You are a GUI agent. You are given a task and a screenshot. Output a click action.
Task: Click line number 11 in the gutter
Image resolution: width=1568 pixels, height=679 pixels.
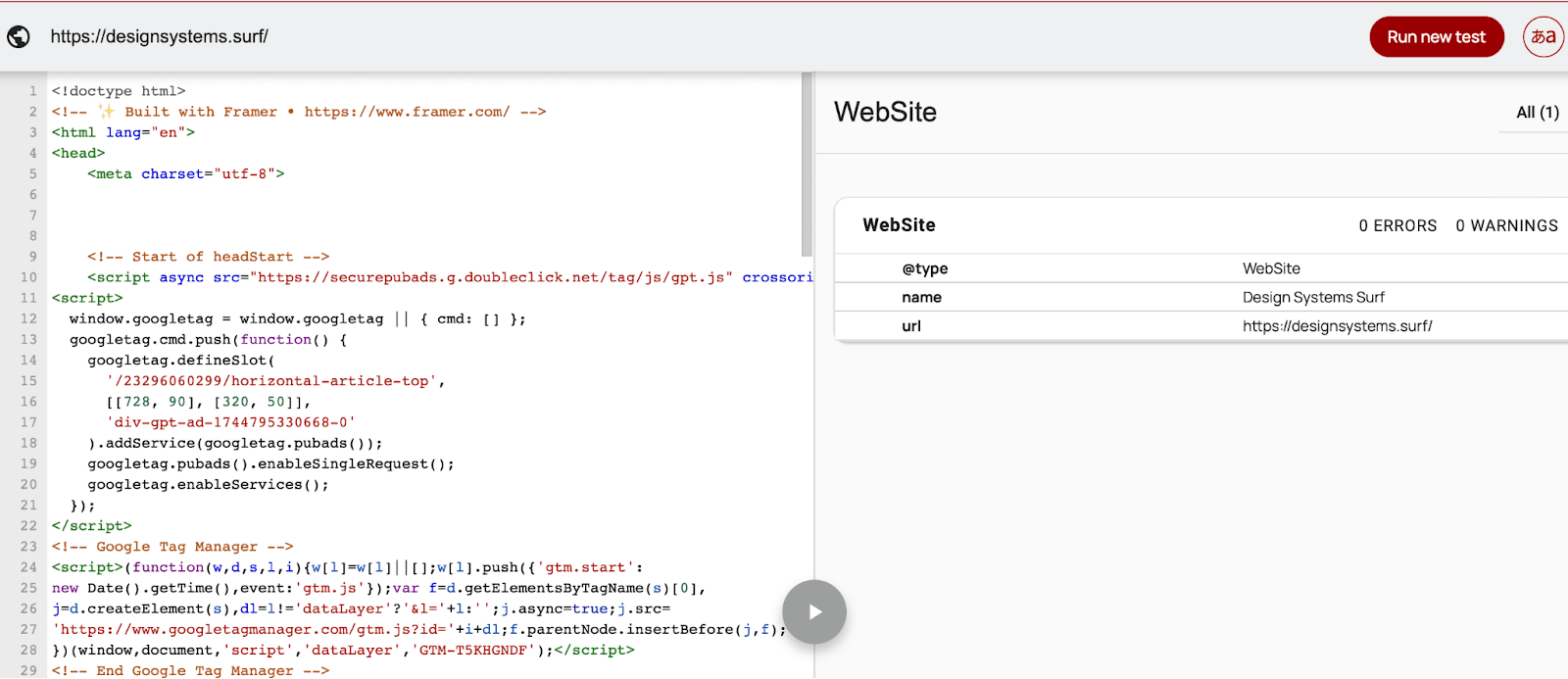pyautogui.click(x=28, y=298)
